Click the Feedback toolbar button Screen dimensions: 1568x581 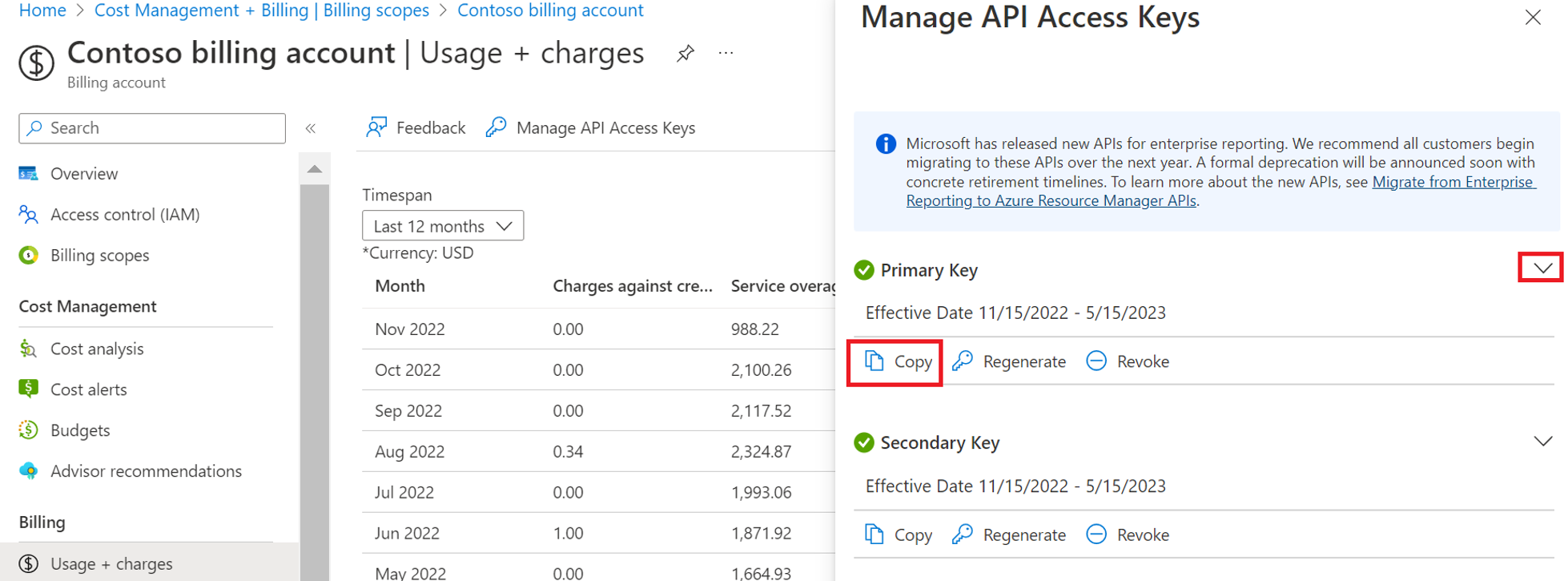tap(416, 128)
